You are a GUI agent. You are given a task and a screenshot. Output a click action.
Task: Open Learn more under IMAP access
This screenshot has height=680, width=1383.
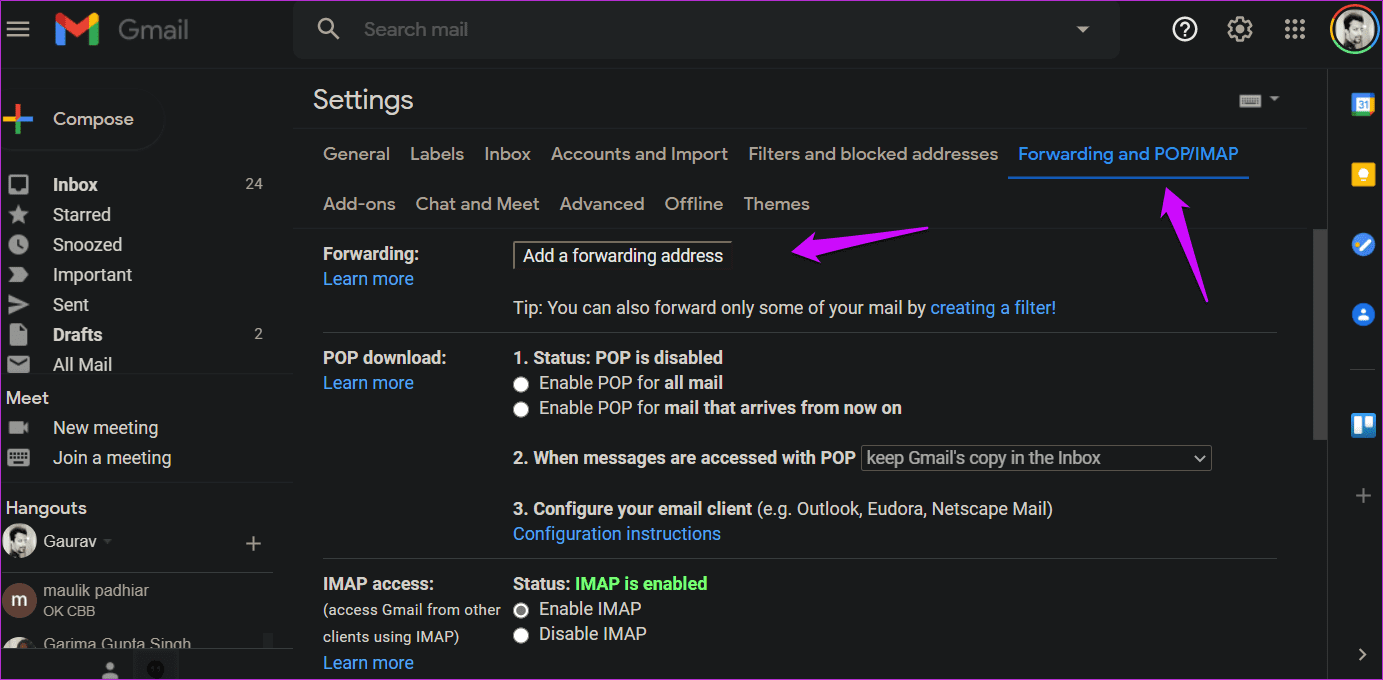(368, 663)
